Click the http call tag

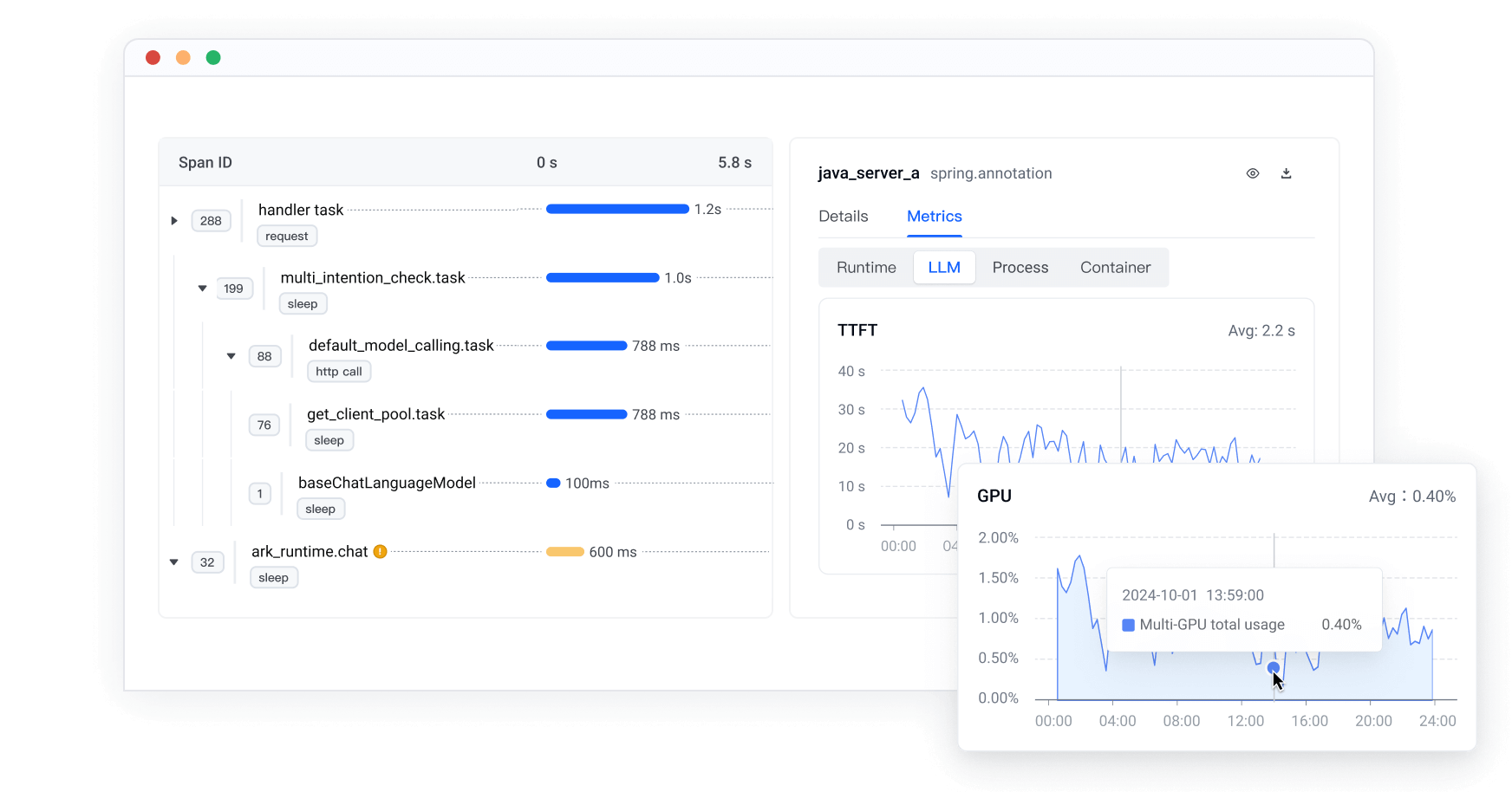tap(338, 372)
